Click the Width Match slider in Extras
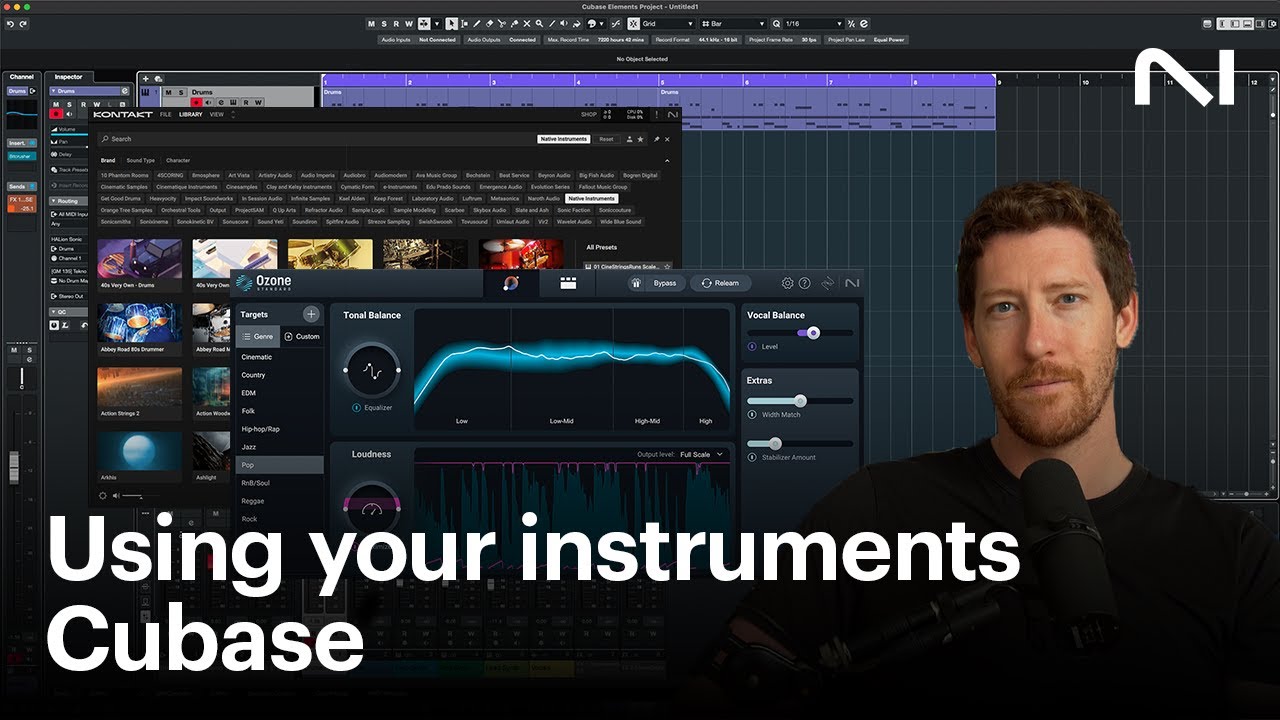This screenshot has height=720, width=1280. (800, 400)
